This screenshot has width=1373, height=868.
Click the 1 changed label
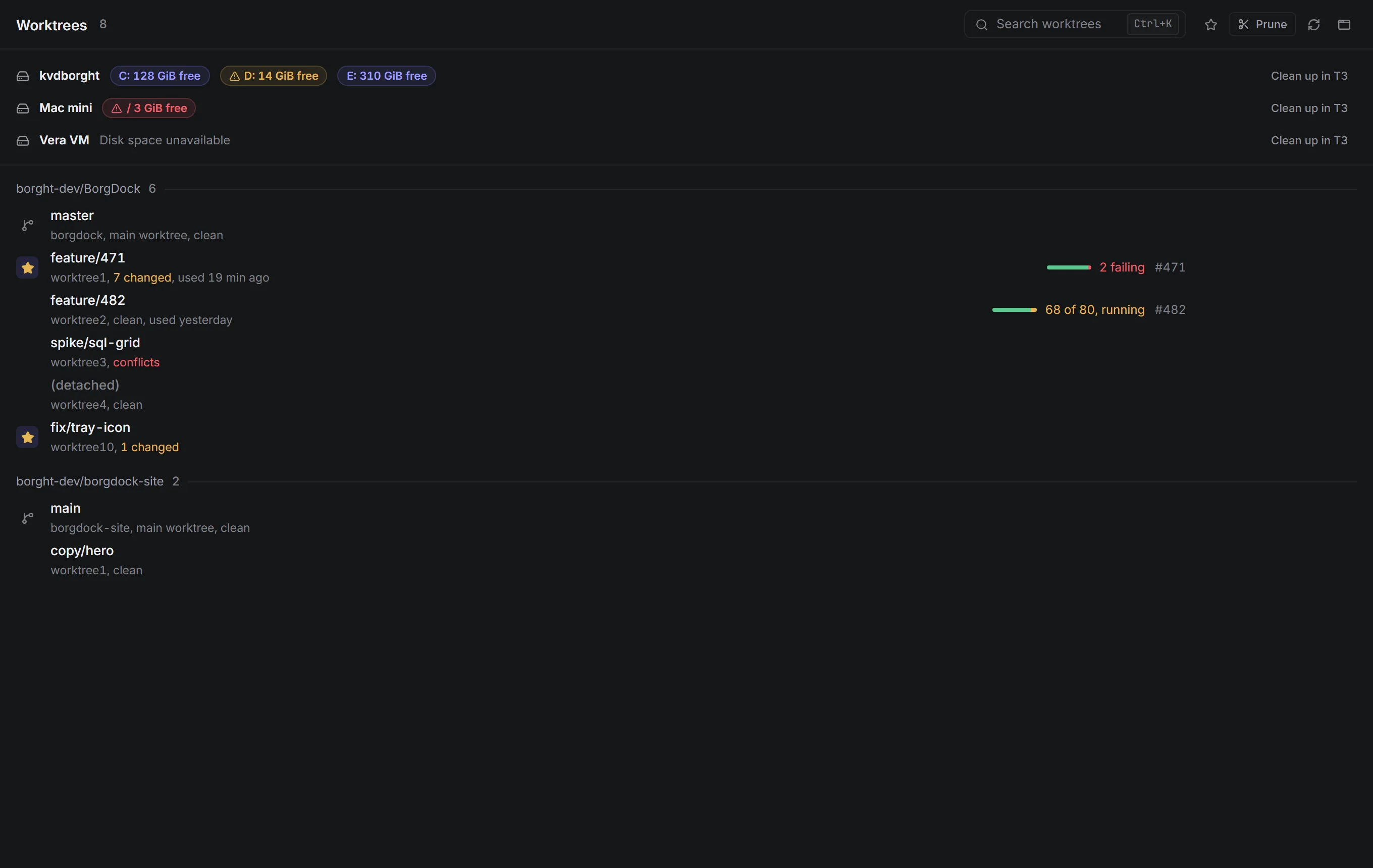(150, 448)
